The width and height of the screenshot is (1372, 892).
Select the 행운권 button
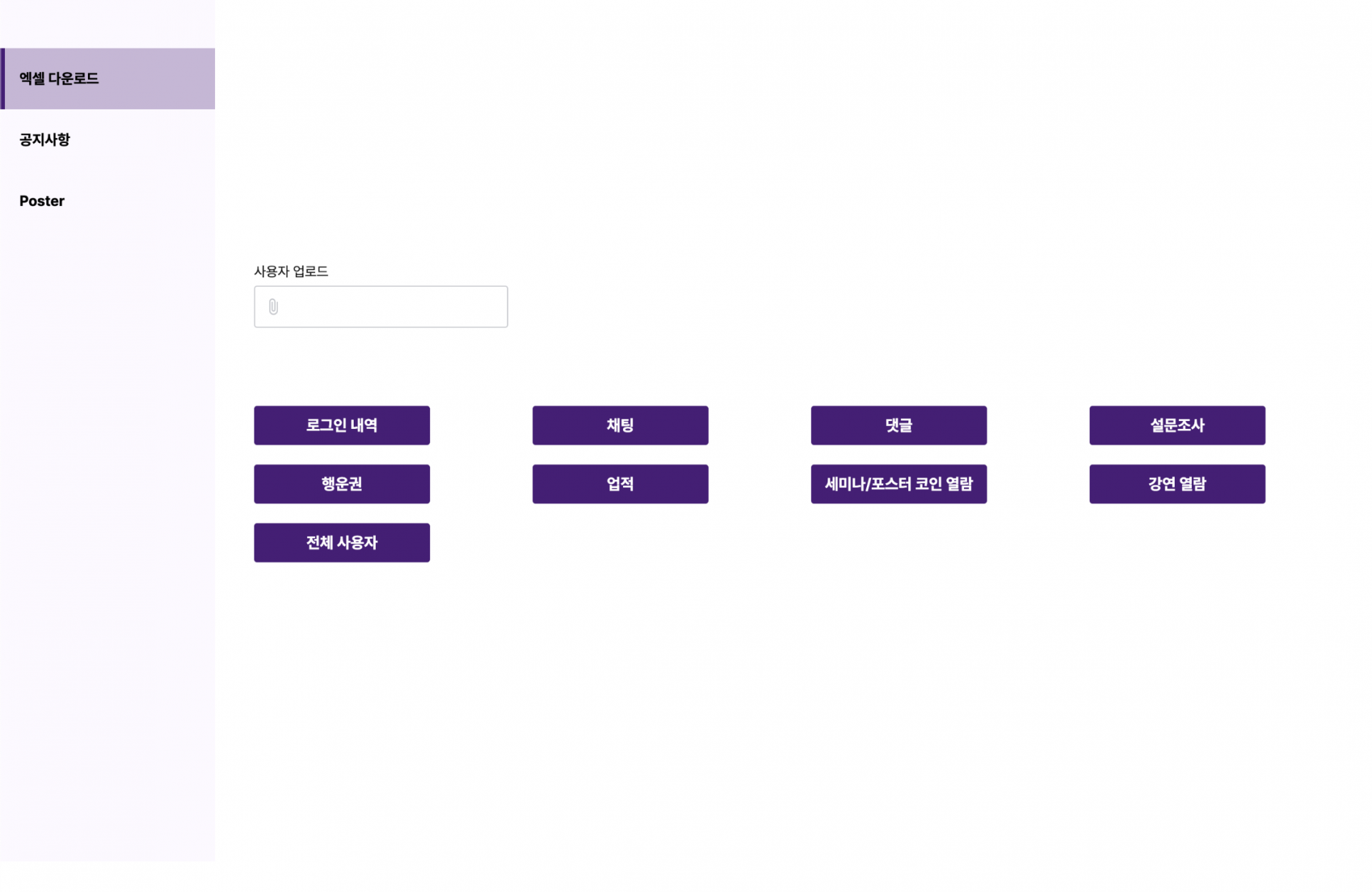[342, 484]
